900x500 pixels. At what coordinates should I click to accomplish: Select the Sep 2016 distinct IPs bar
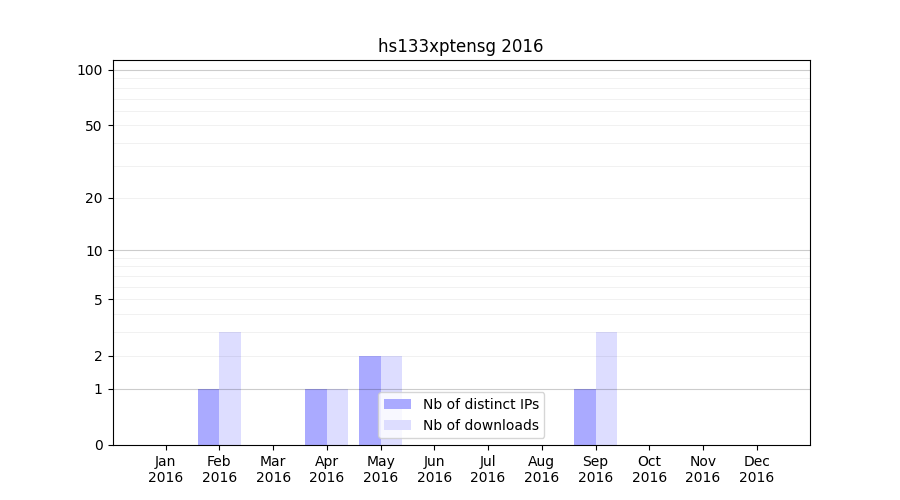coord(585,417)
